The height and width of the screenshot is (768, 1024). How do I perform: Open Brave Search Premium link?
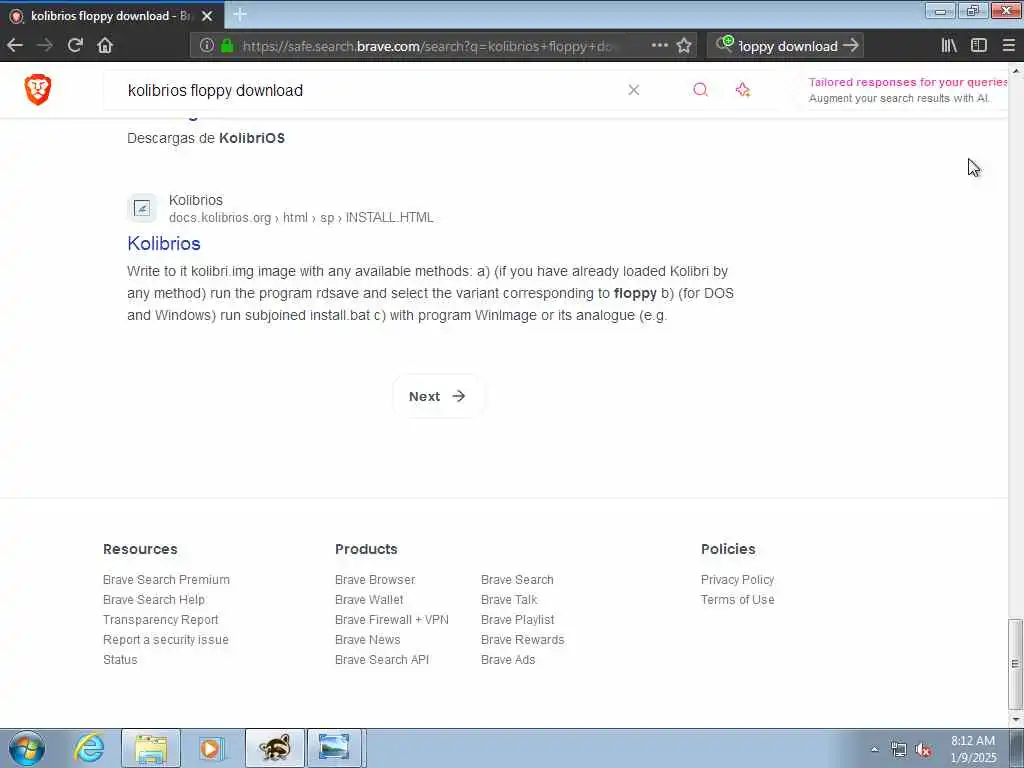tap(166, 580)
